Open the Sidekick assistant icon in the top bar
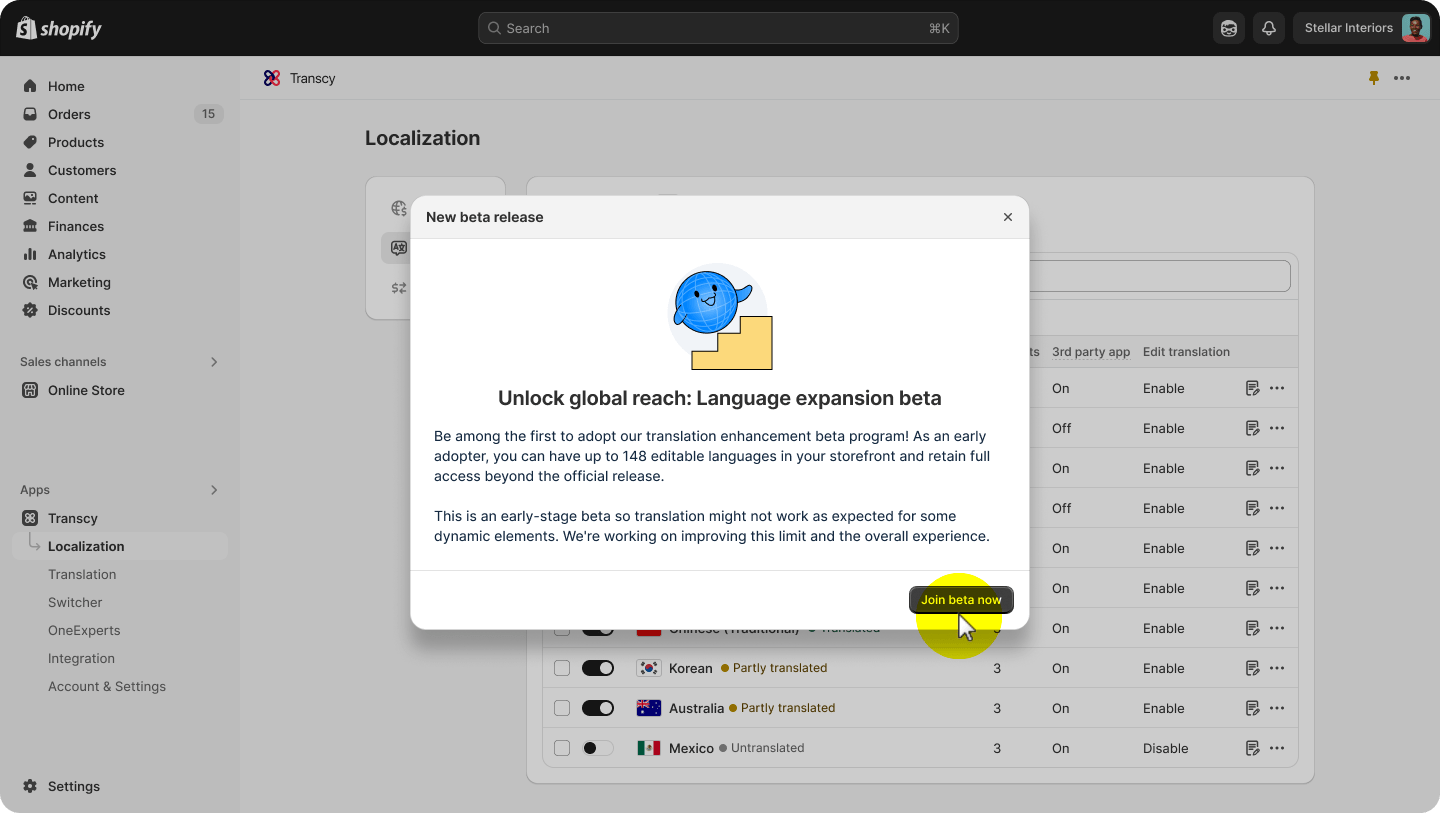 (1229, 28)
